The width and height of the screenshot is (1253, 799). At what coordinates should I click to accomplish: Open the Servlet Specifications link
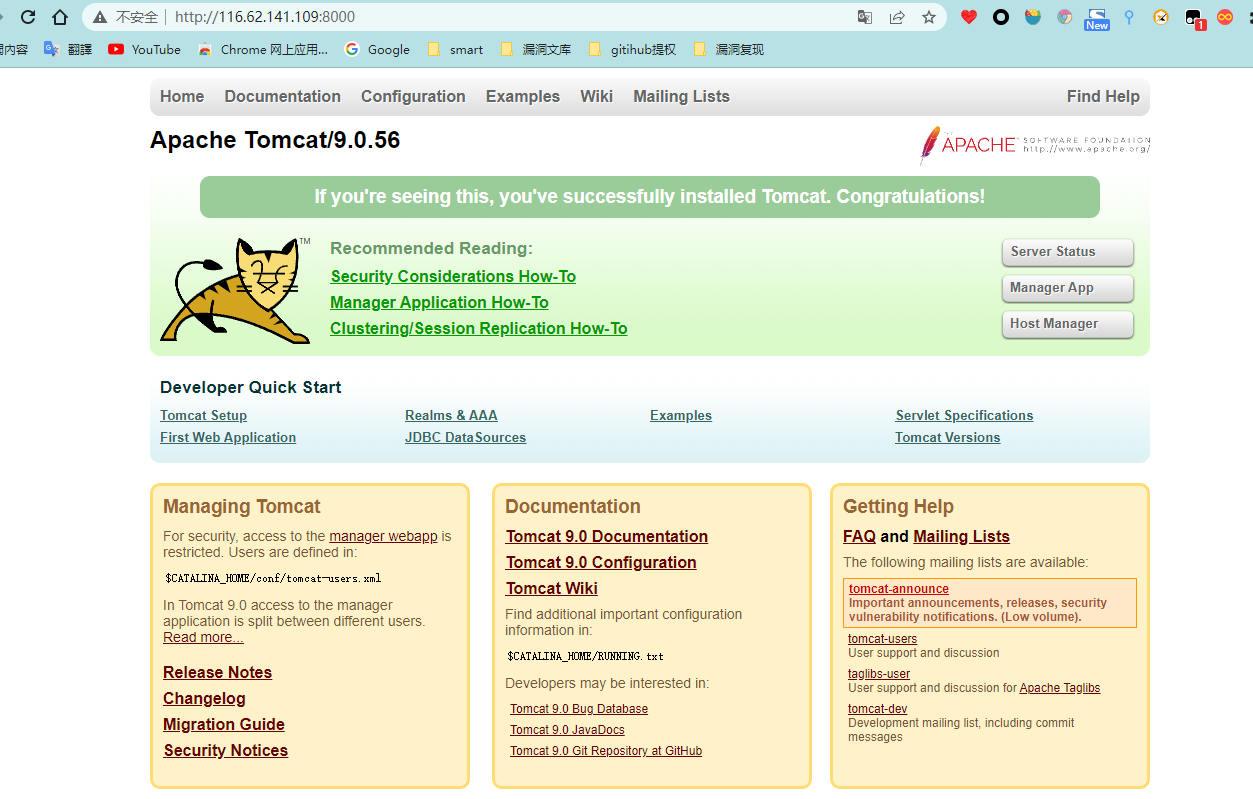coord(964,415)
